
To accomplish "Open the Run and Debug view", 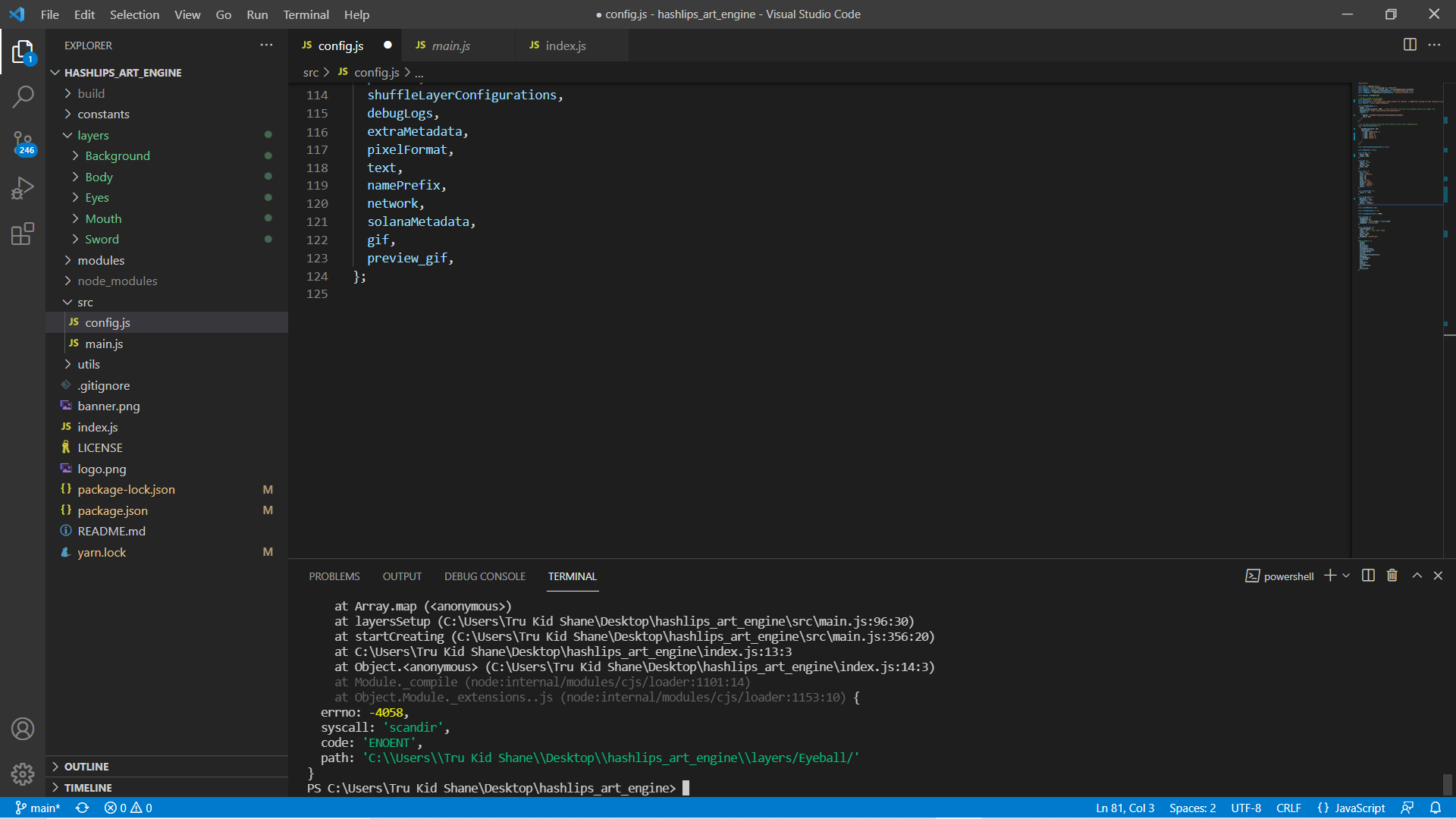I will pyautogui.click(x=24, y=188).
